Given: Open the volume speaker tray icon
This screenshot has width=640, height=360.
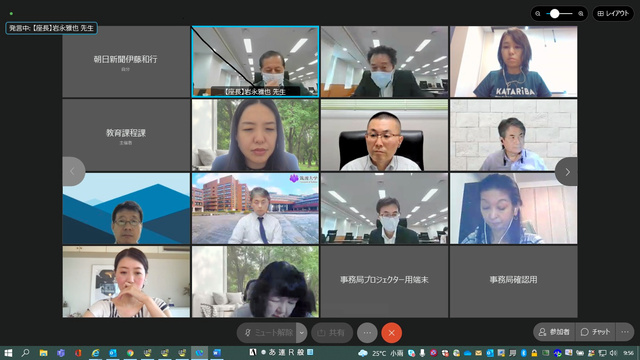Looking at the screenshot, I should click(613, 353).
